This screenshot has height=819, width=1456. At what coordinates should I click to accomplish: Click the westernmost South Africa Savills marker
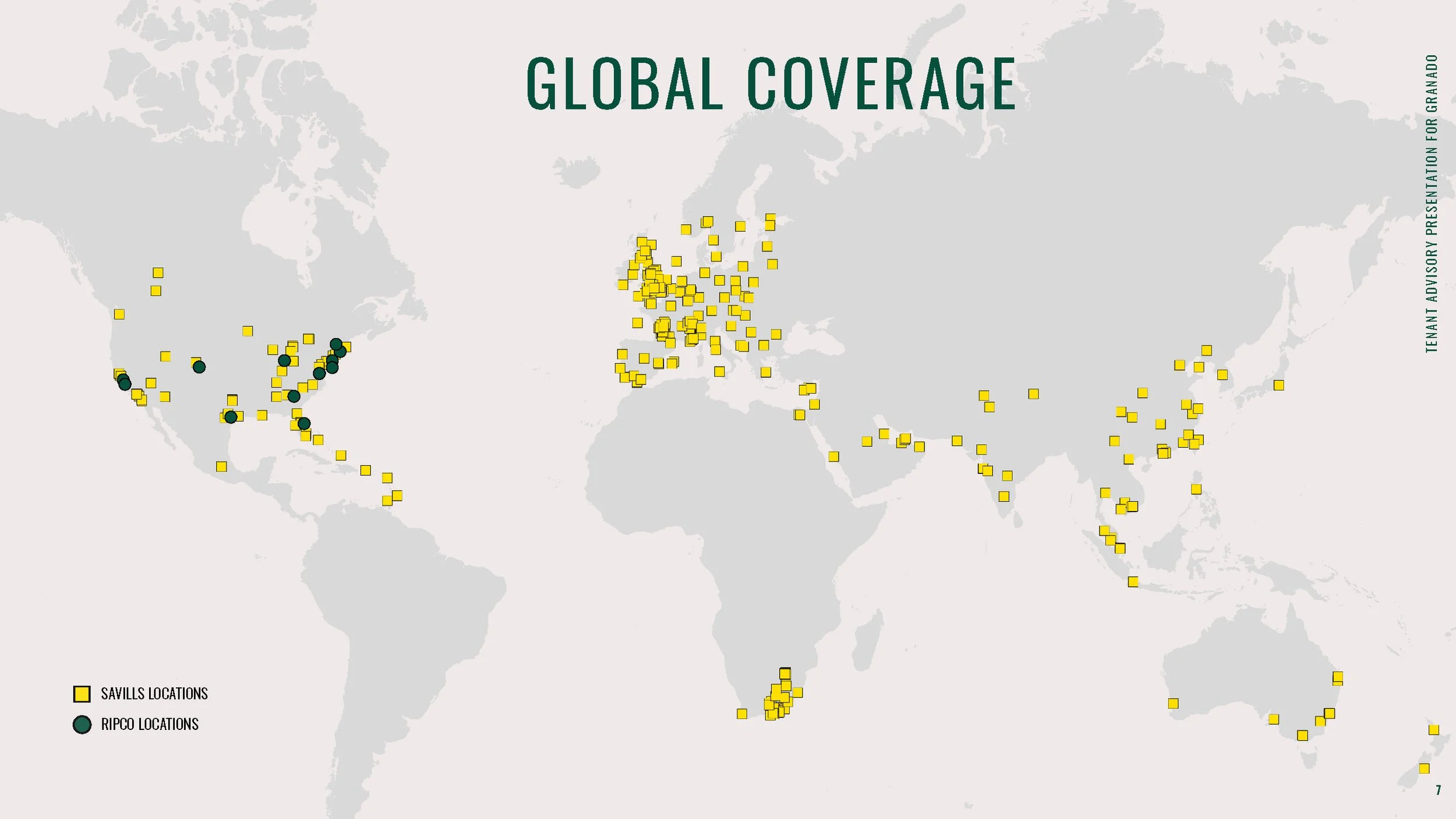pos(742,714)
